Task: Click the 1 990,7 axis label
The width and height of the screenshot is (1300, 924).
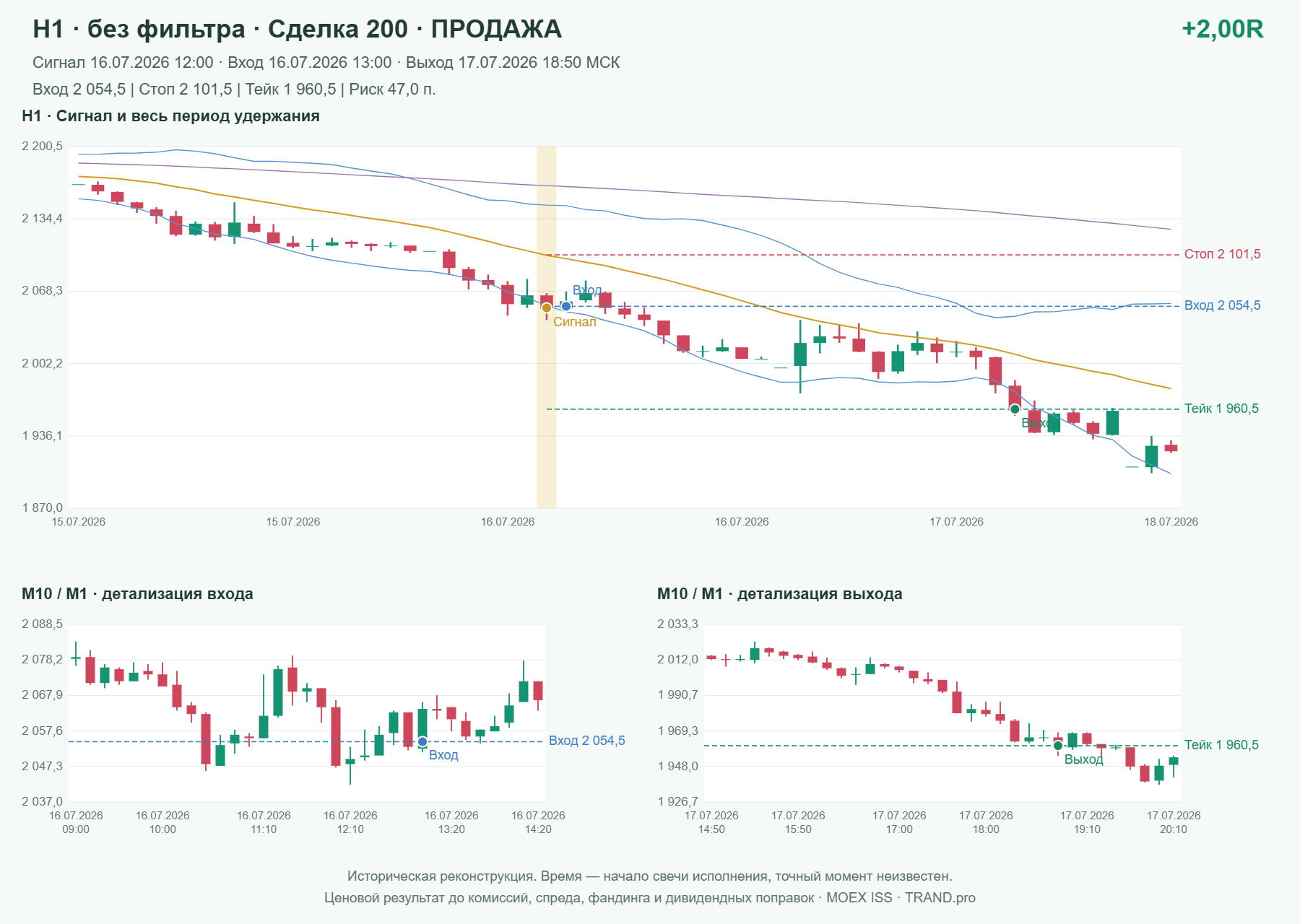Action: click(678, 695)
